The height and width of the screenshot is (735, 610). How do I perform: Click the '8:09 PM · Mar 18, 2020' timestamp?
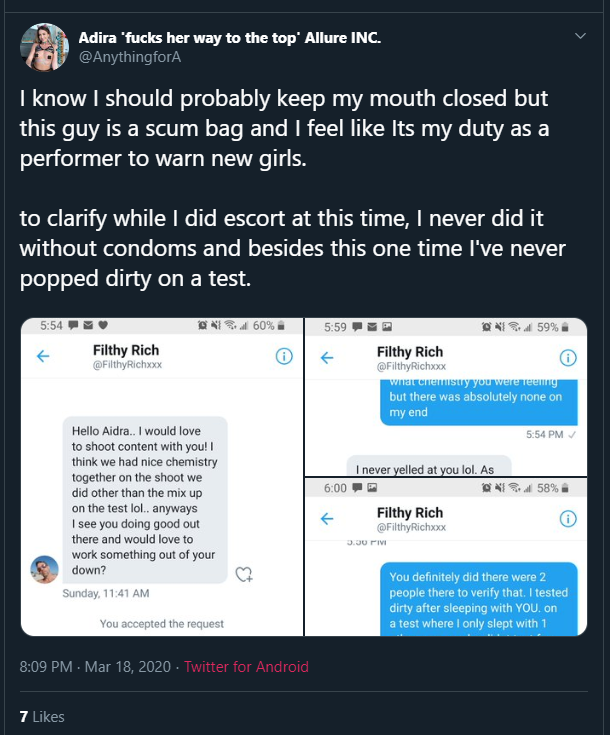coord(96,666)
